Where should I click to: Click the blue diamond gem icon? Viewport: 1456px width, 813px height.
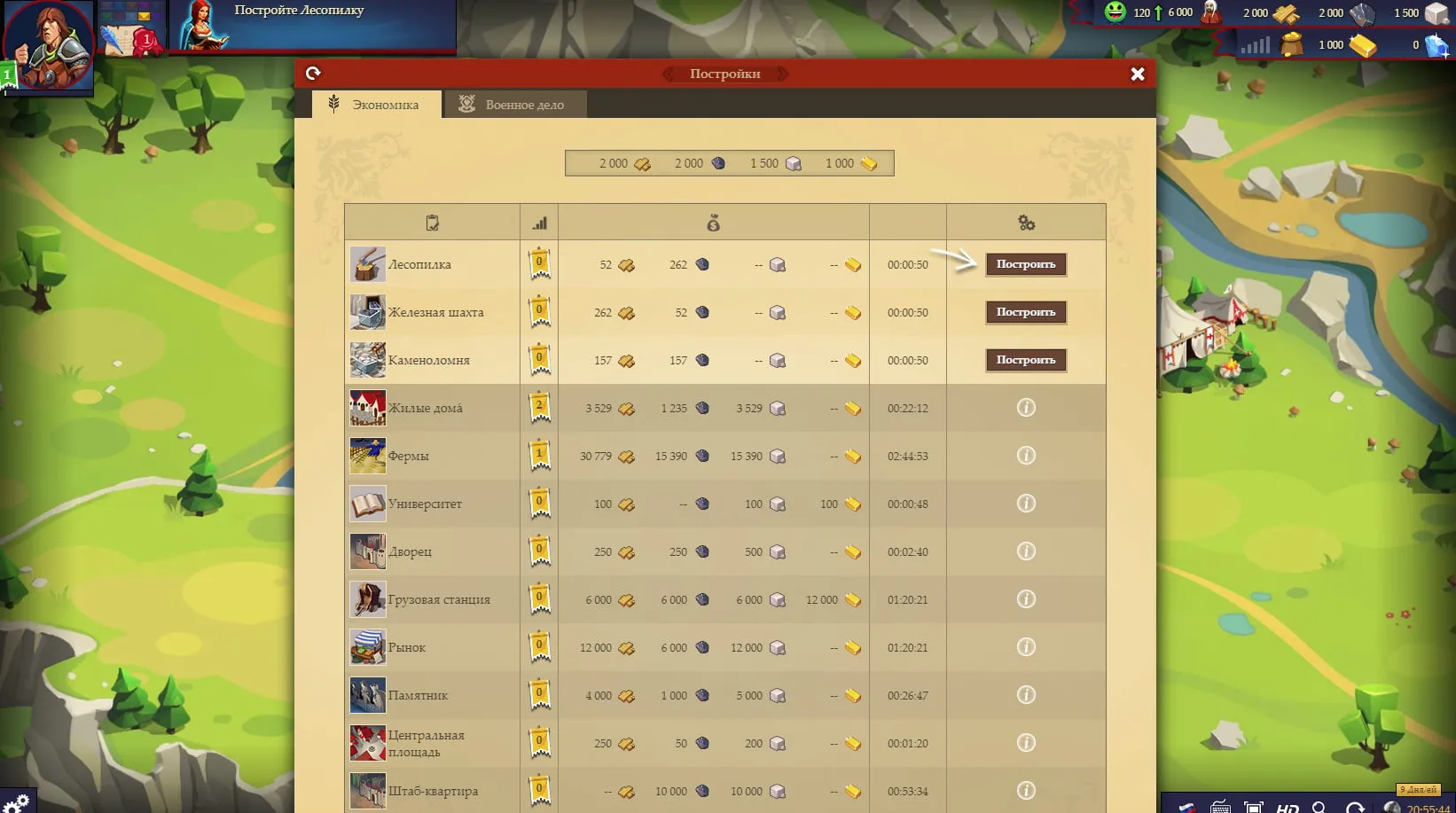1437,45
